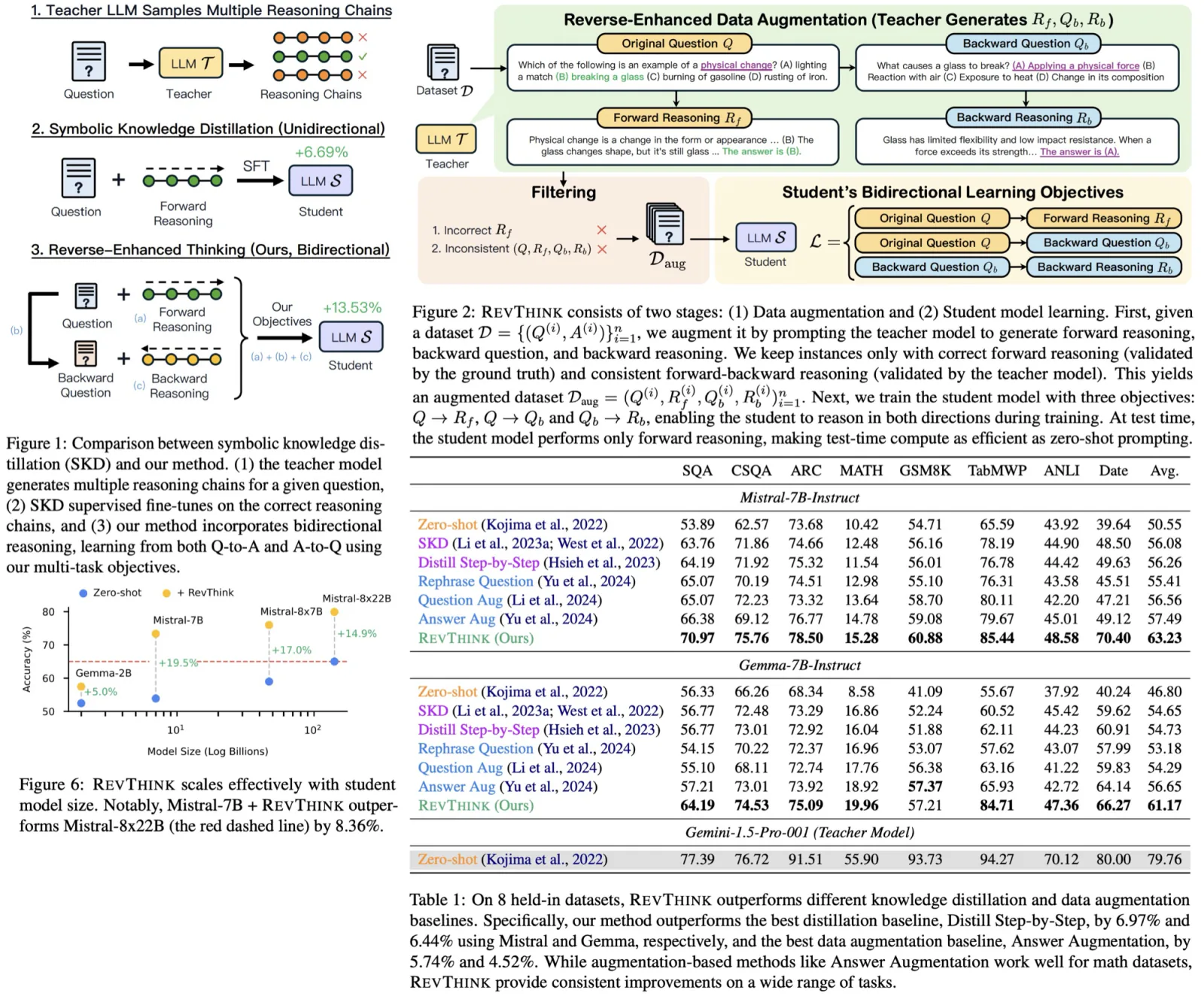
Task: Click the red X next to Incorrect R_f
Action: click(601, 230)
